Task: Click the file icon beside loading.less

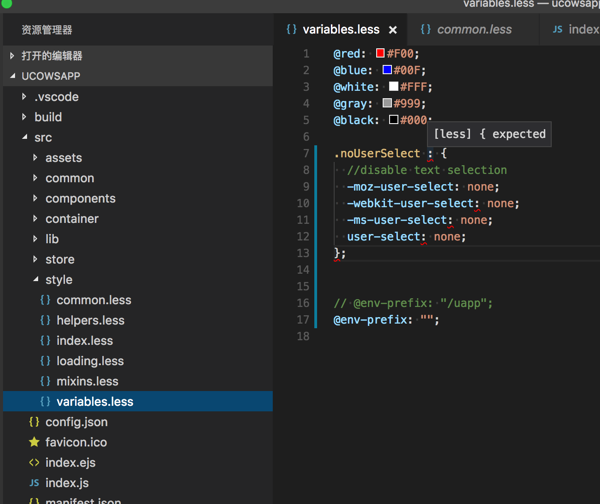Action: (x=45, y=361)
